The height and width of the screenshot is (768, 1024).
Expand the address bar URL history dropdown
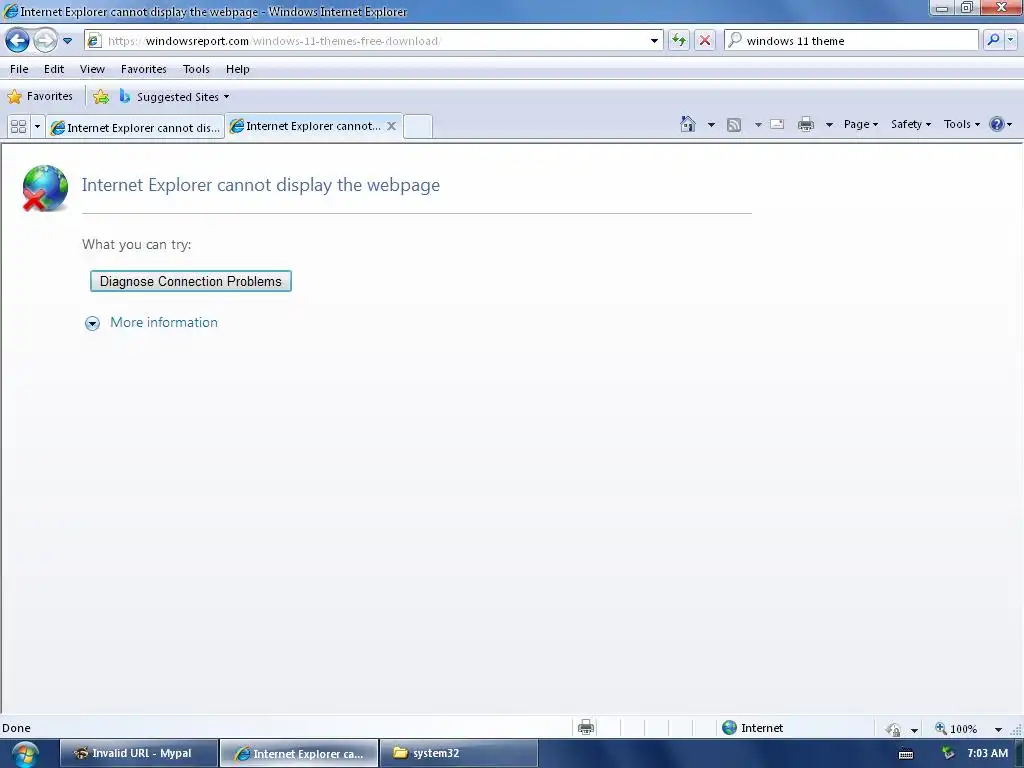[x=654, y=40]
